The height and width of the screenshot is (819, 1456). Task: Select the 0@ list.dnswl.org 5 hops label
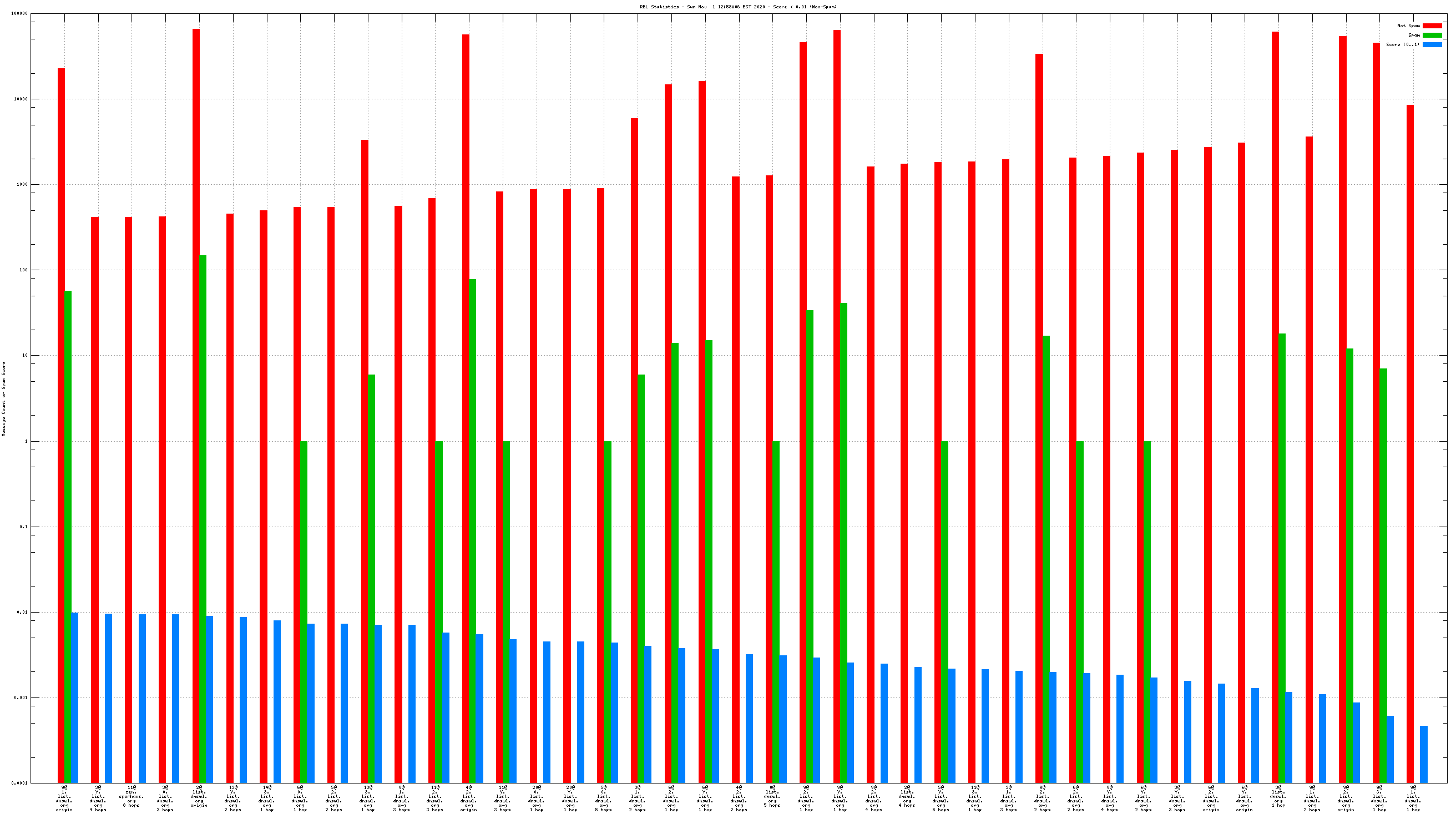pos(772,796)
